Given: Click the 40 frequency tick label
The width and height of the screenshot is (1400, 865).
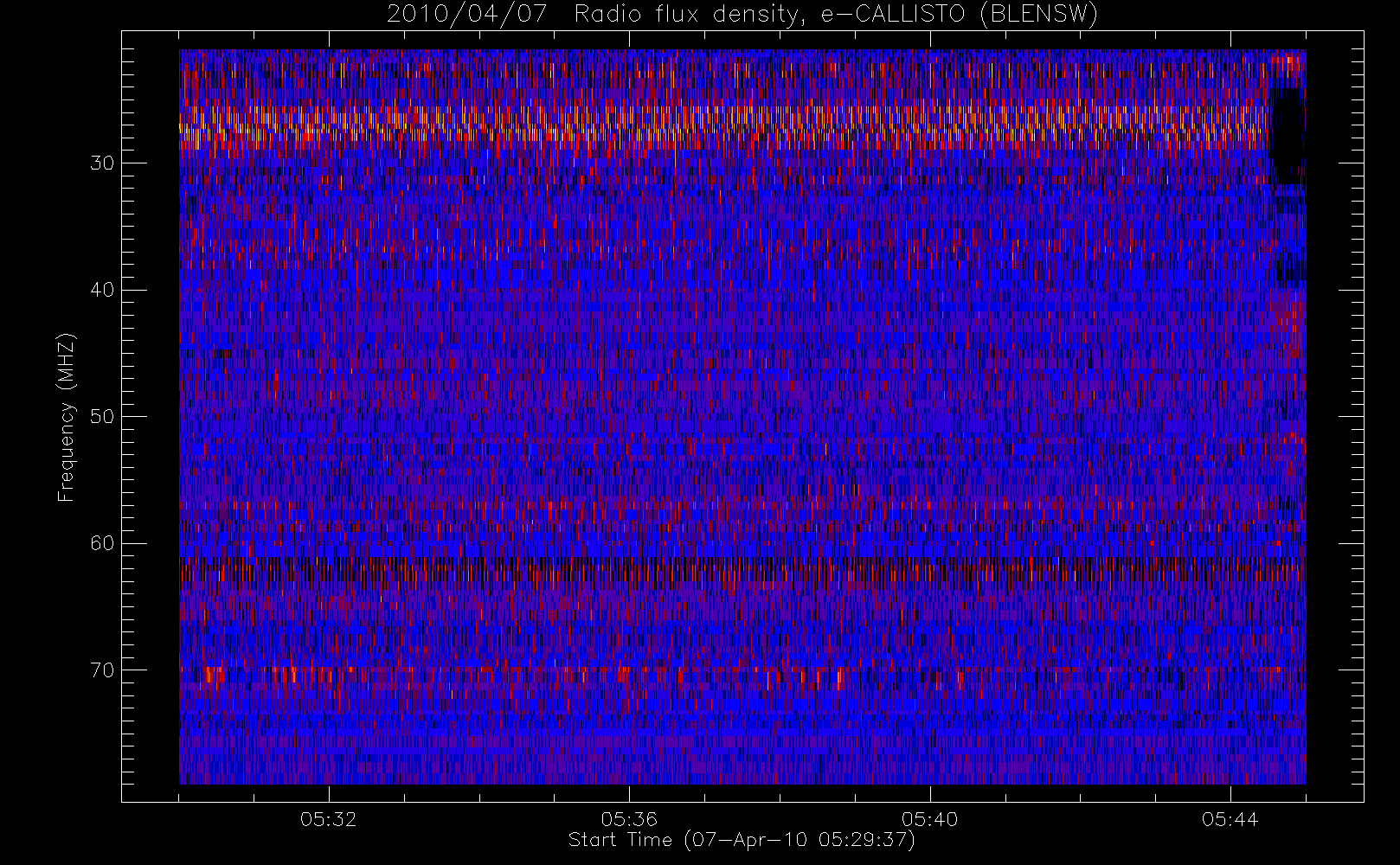Looking at the screenshot, I should pyautogui.click(x=102, y=290).
